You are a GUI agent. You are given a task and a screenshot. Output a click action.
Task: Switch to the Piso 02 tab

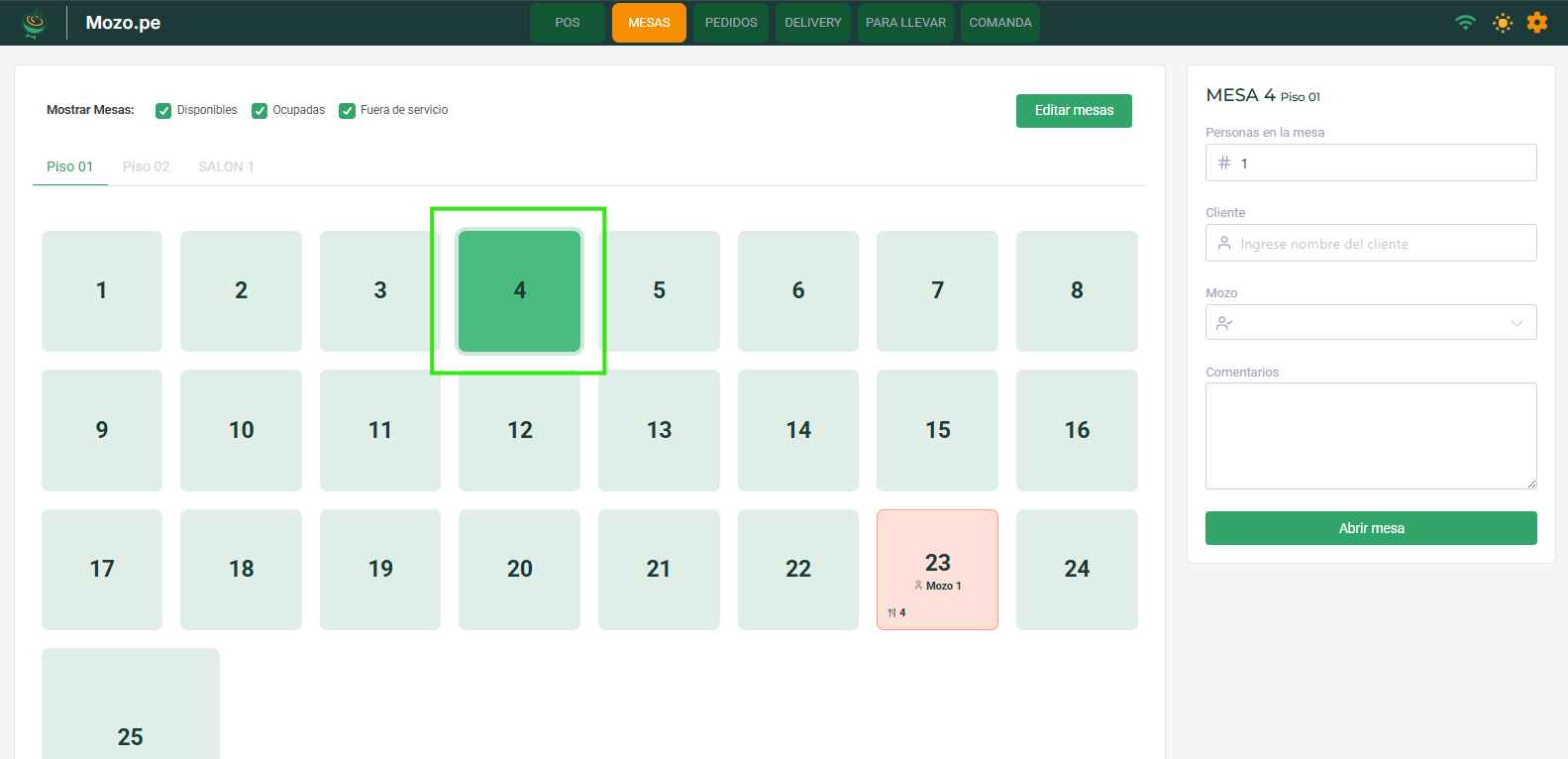click(x=146, y=166)
